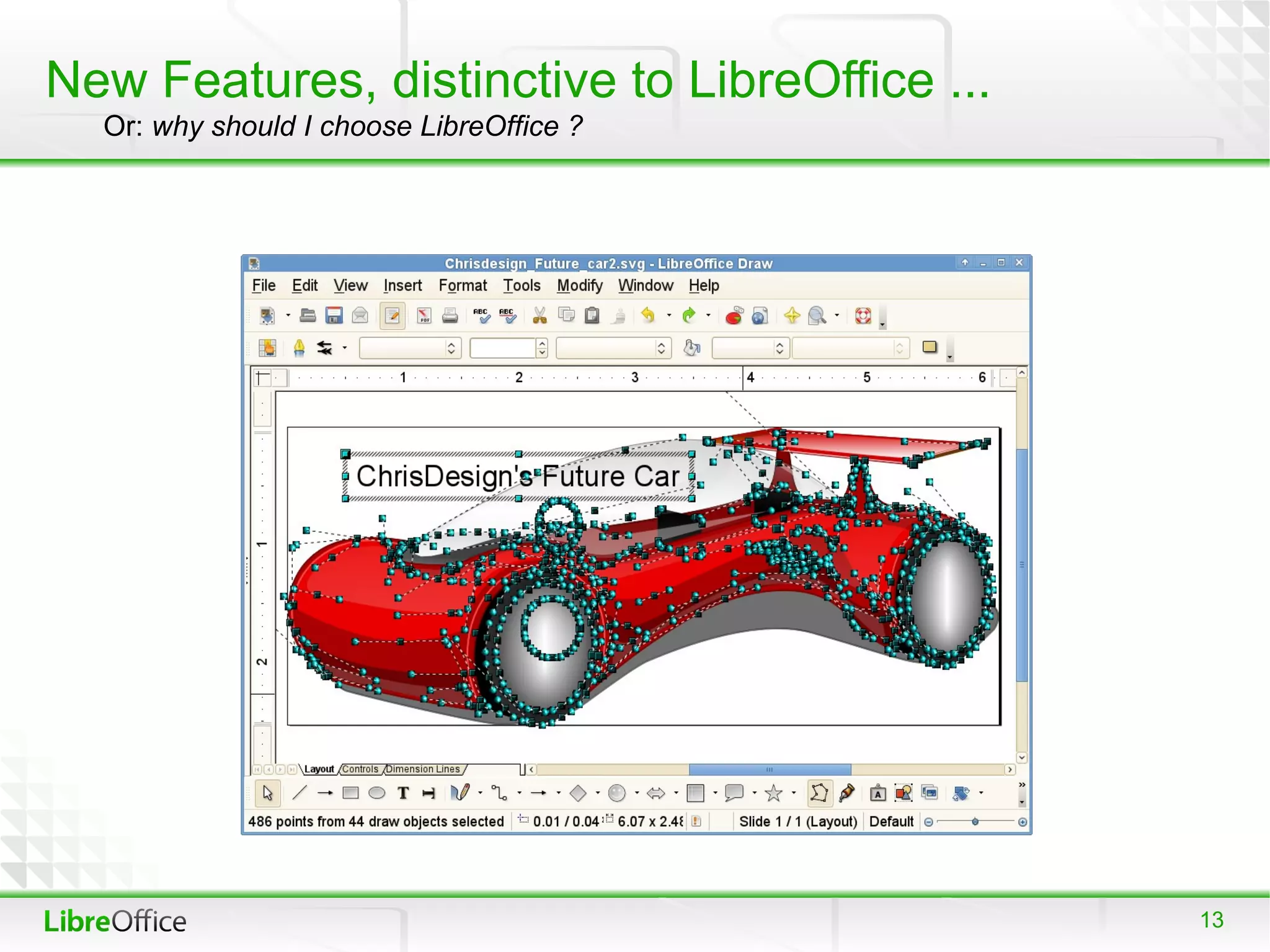The image size is (1270, 952).
Task: Expand the Stars shapes dropdown arrow
Action: point(794,793)
